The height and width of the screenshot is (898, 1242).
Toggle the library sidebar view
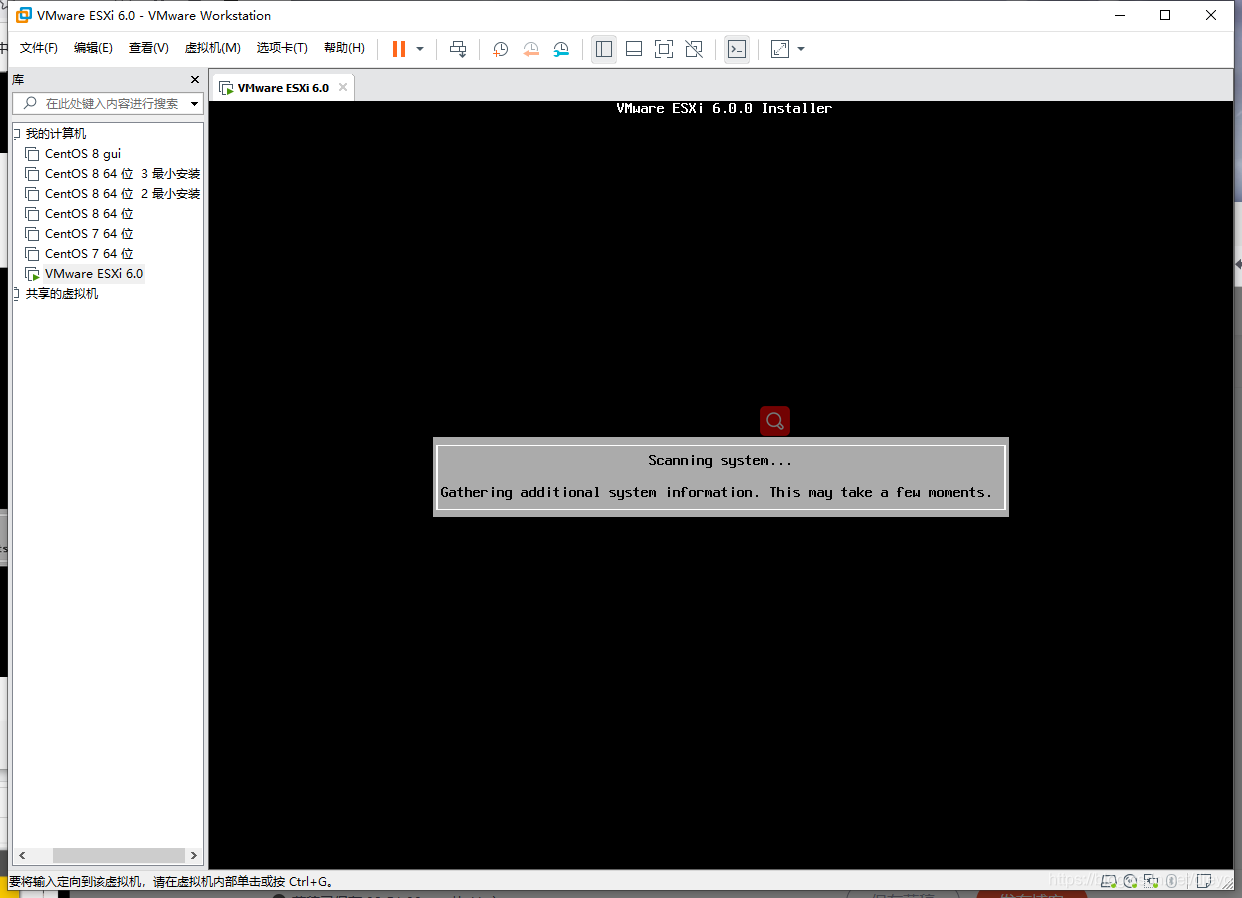pyautogui.click(x=604, y=49)
